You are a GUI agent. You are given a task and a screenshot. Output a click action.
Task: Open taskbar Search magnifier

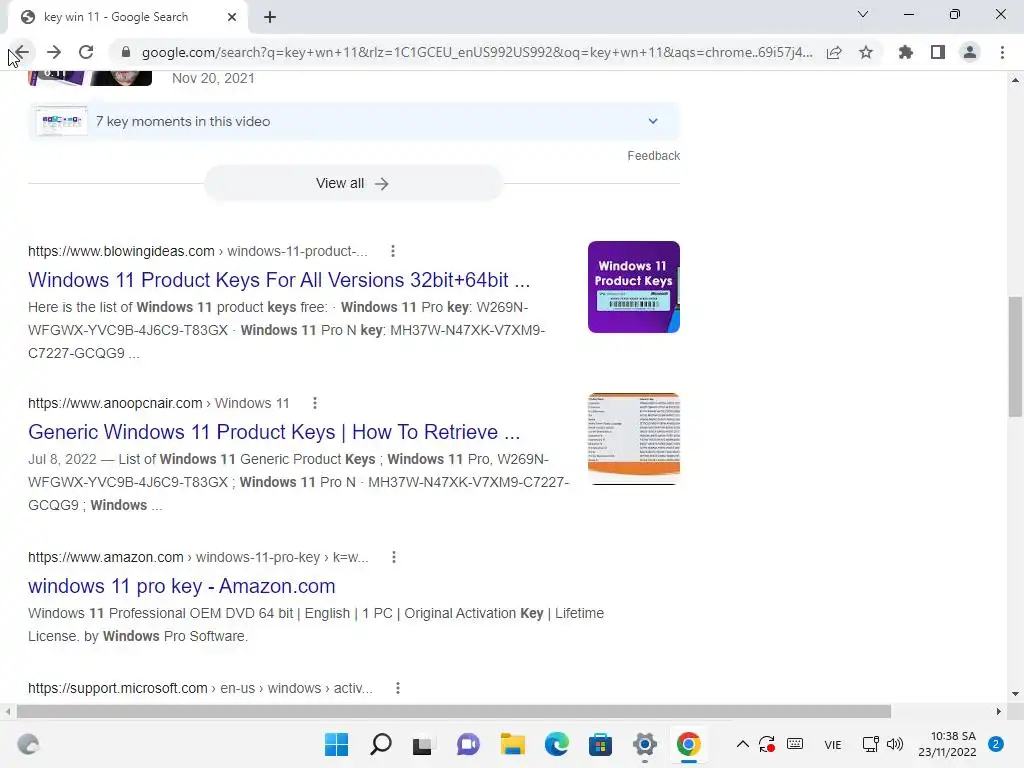point(381,744)
